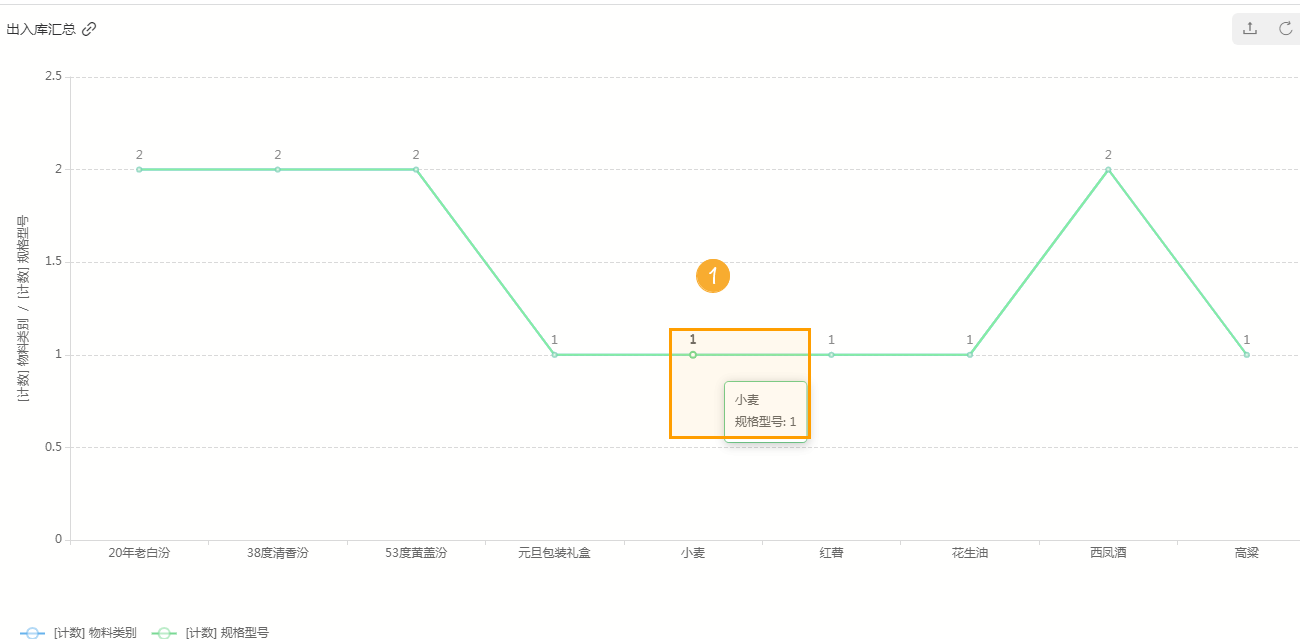Click the 小麦 tooltip box

tap(766, 411)
